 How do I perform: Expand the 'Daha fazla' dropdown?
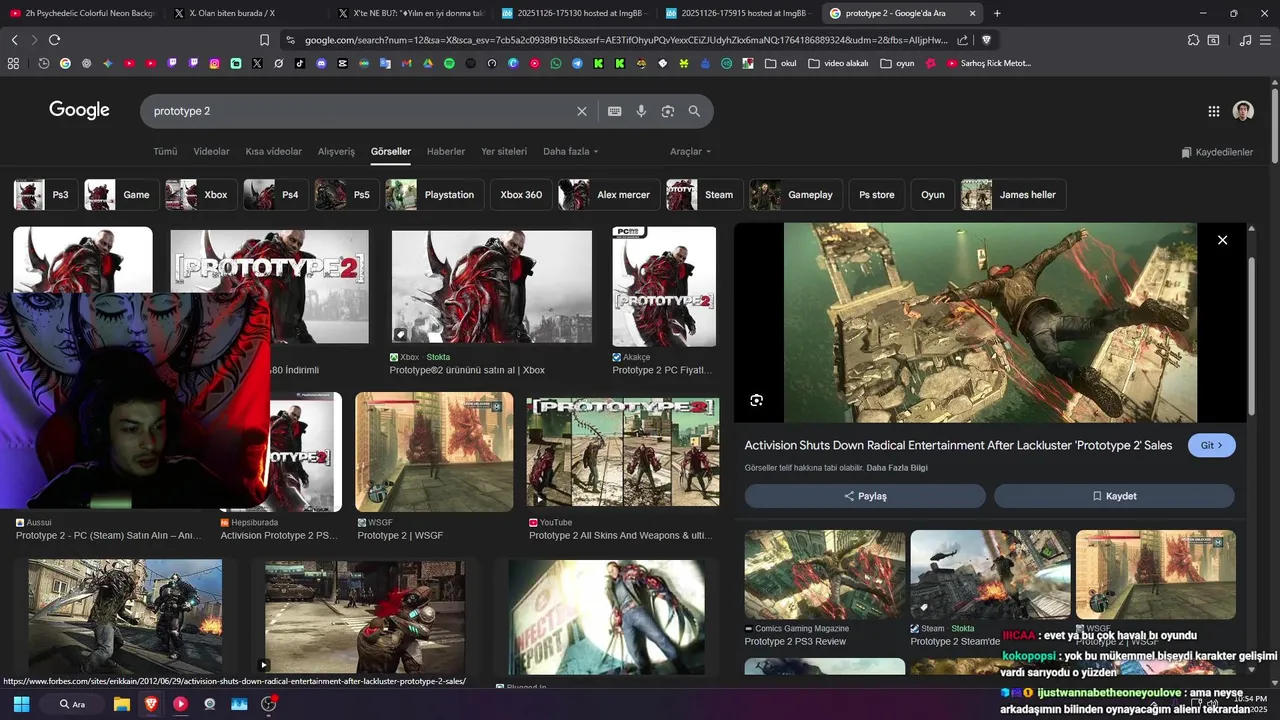[x=571, y=152]
